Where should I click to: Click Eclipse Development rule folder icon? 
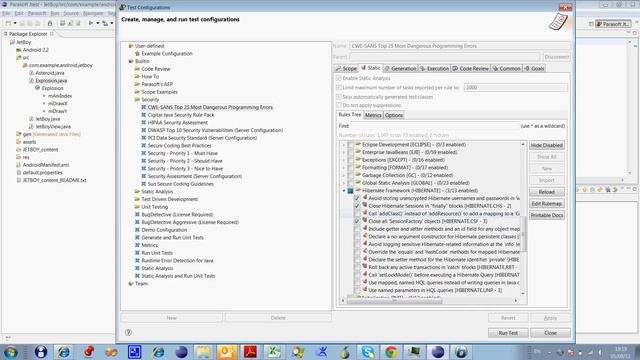(358, 144)
